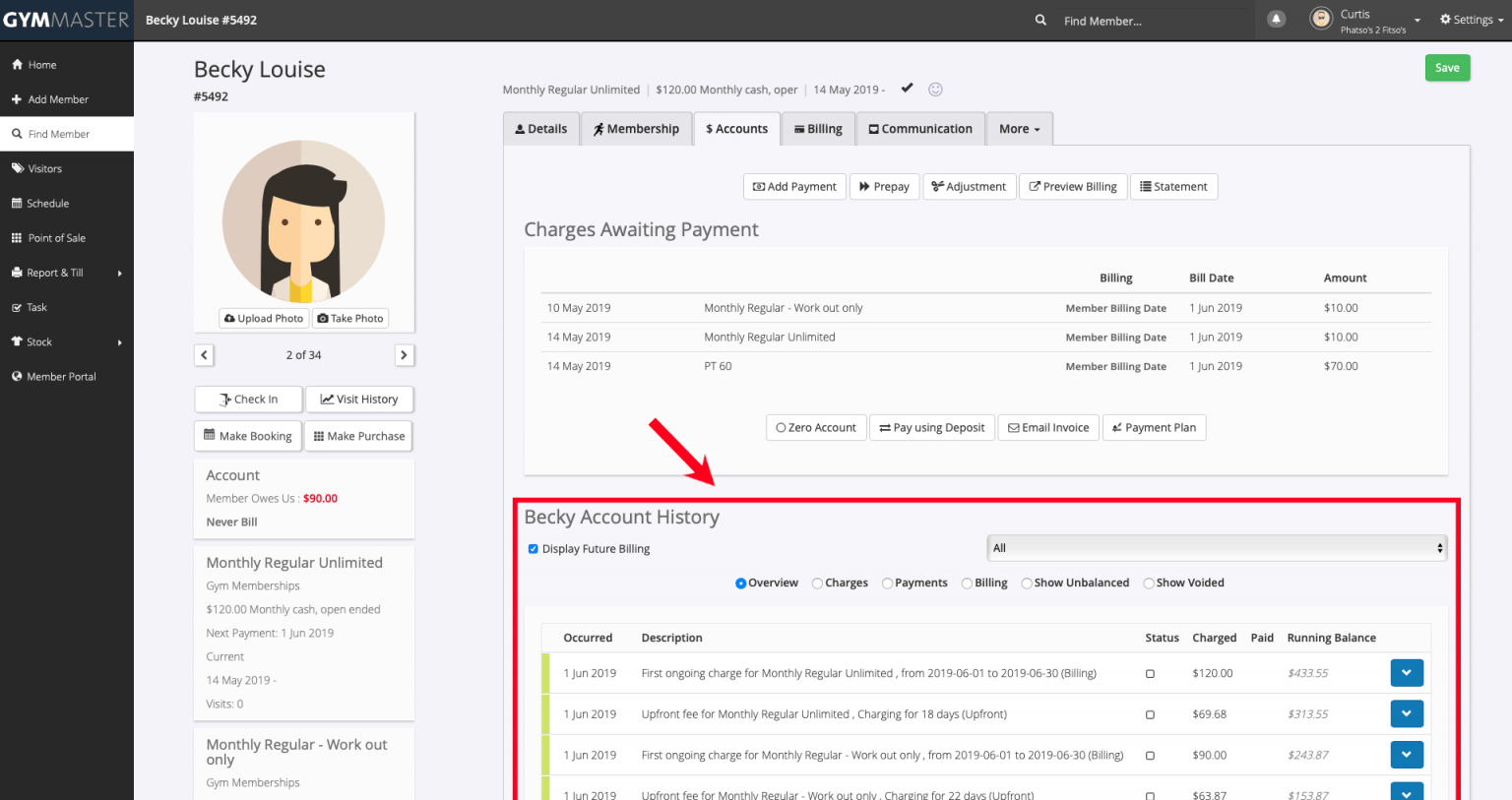
Task: Click the Add Payment button
Action: pos(794,187)
